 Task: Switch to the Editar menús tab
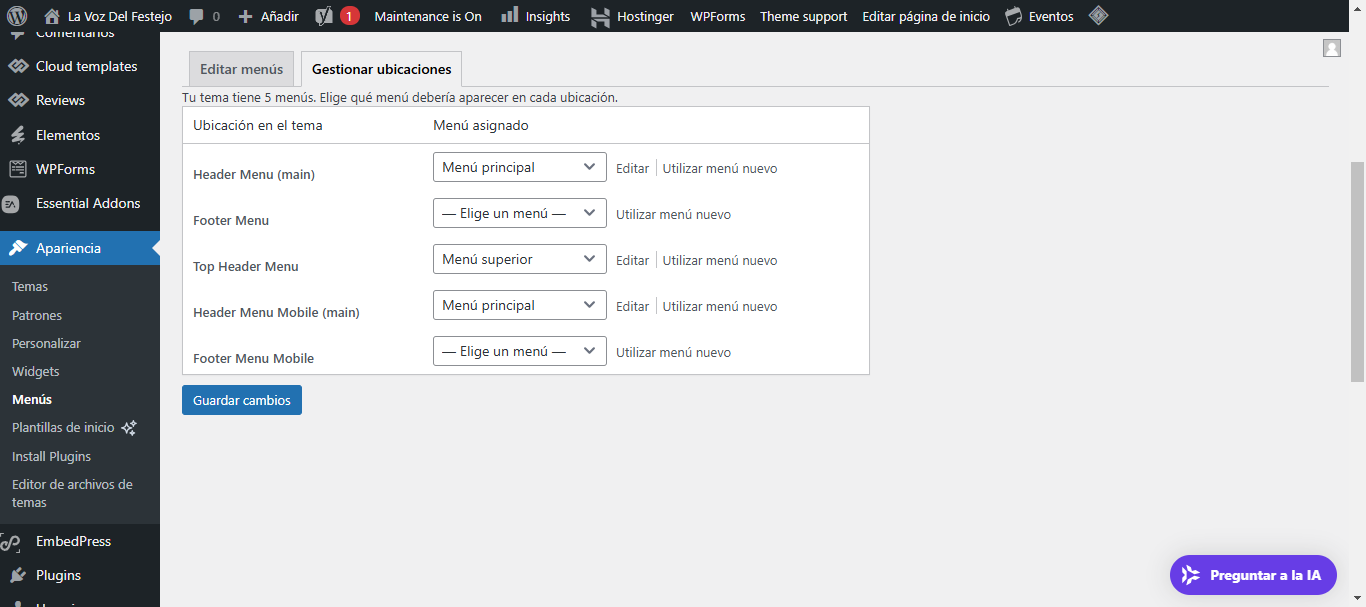[241, 69]
